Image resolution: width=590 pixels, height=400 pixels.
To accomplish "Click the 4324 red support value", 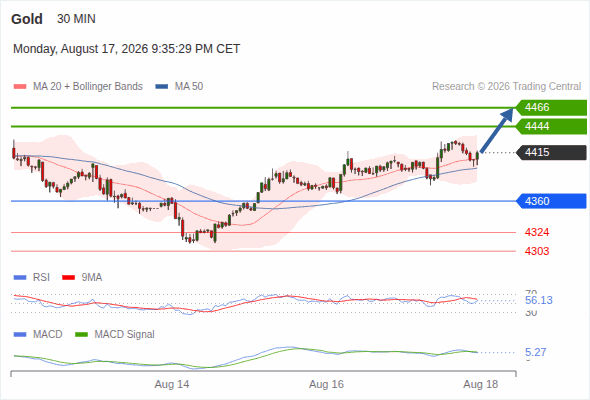I will 537,232.
